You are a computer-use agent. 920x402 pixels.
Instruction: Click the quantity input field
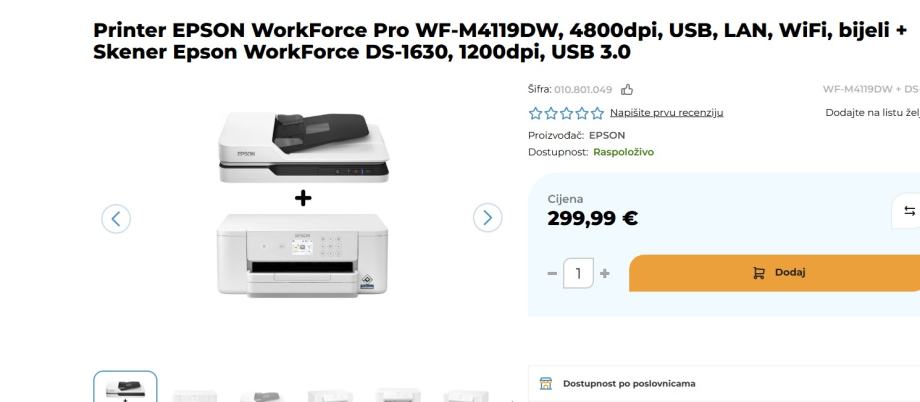pos(579,273)
